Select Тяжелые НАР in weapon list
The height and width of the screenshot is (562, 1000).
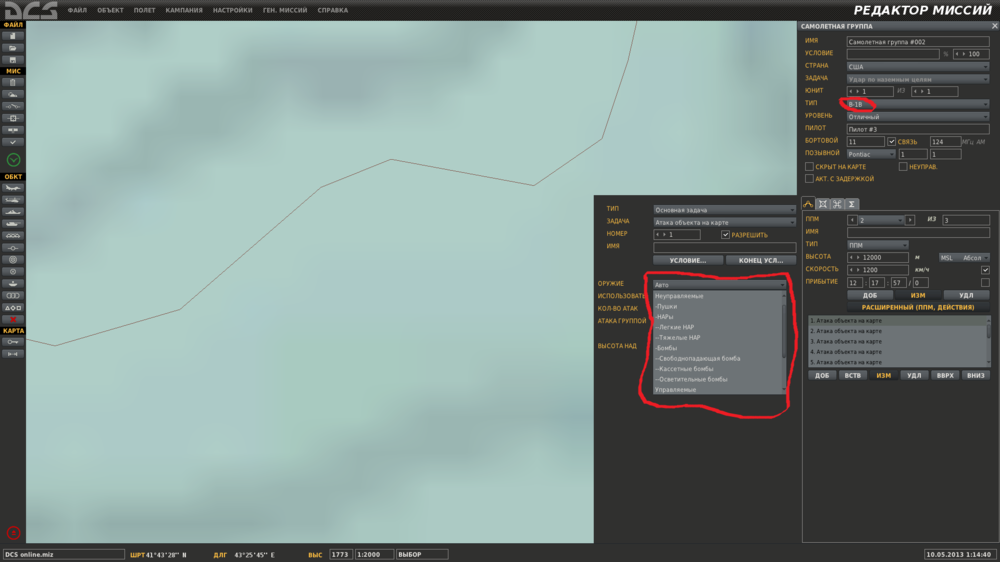(717, 337)
